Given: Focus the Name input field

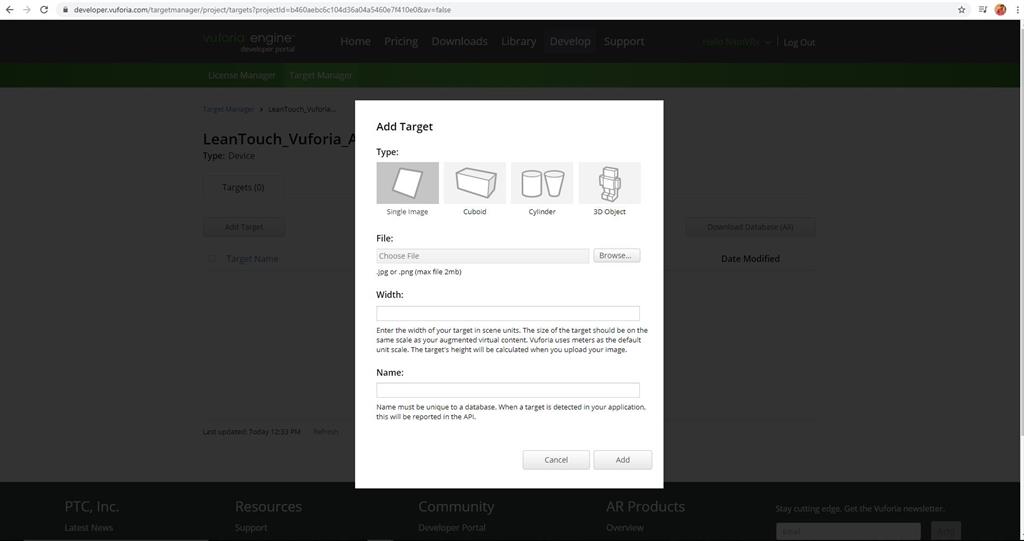Looking at the screenshot, I should click(x=508, y=390).
